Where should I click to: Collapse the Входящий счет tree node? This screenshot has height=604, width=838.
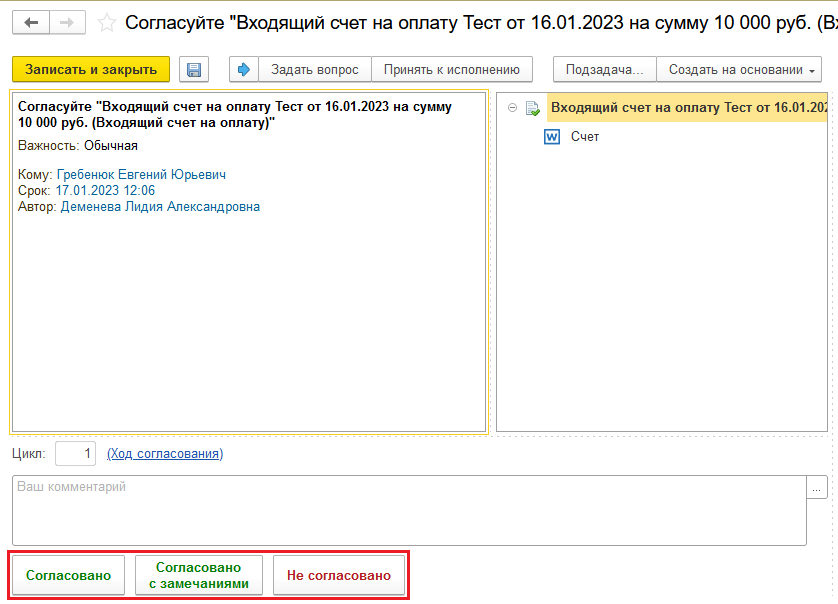[x=513, y=108]
